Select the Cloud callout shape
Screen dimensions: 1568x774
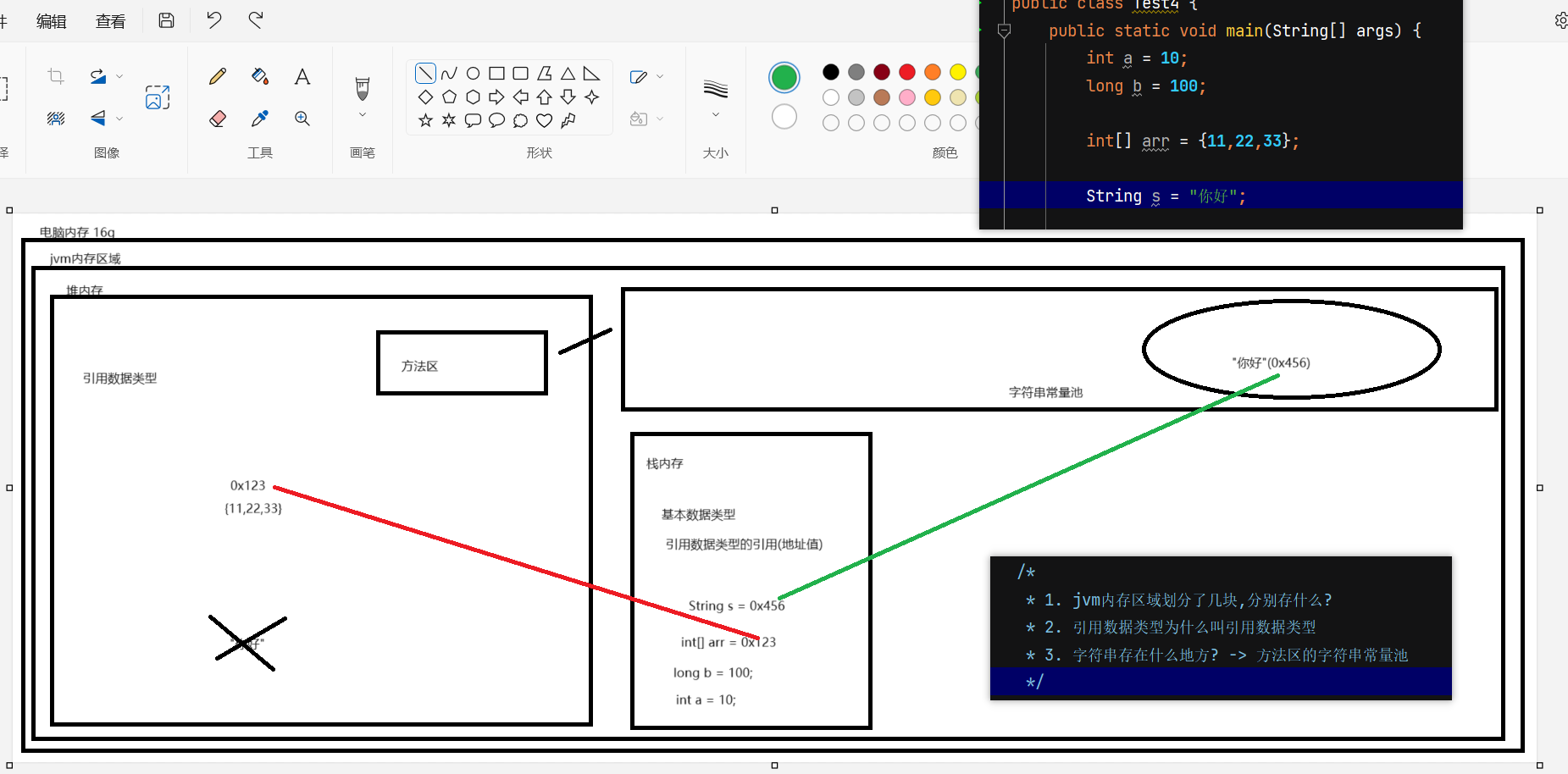[521, 120]
